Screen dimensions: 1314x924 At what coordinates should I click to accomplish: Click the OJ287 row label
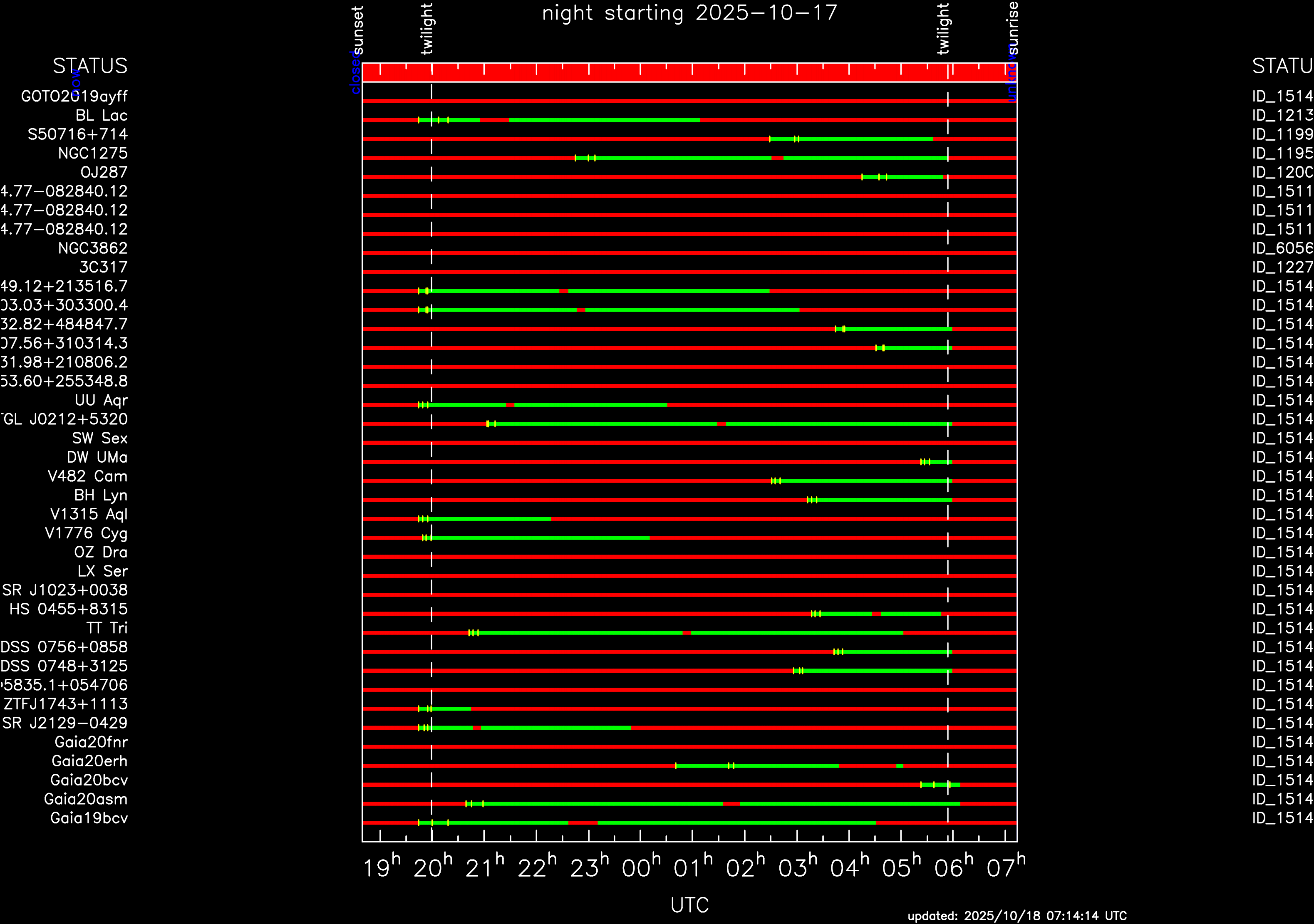click(x=104, y=172)
